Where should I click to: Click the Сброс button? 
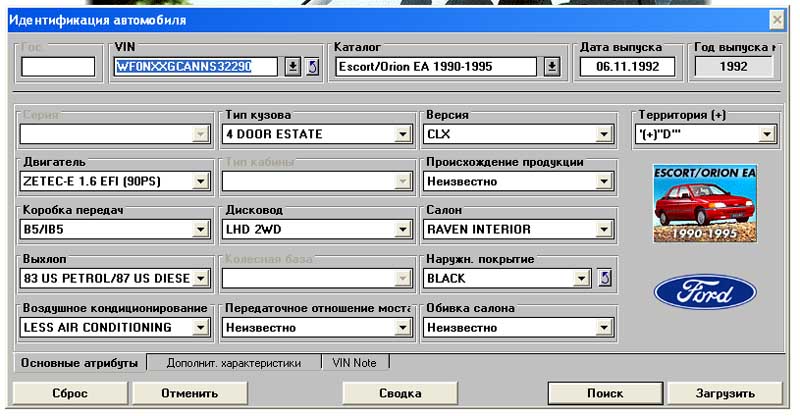pos(70,393)
